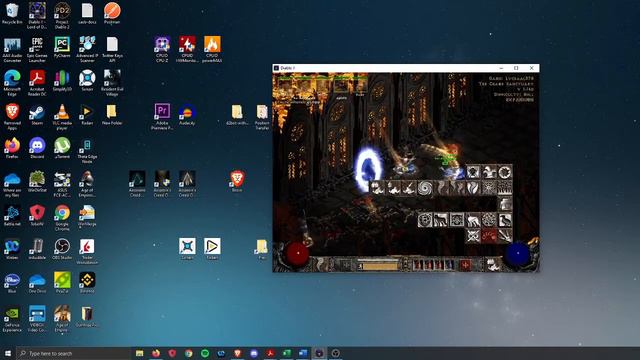Select the Audacity desktop shortcut
This screenshot has height=360, width=640.
tap(187, 115)
